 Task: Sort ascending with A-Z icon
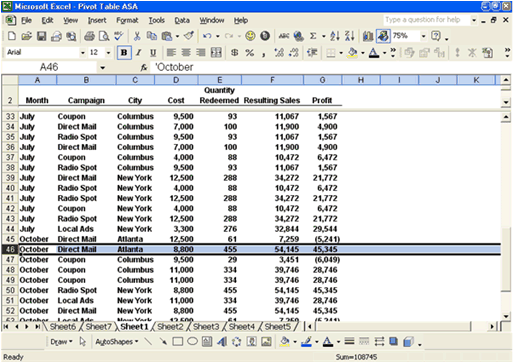pos(335,36)
